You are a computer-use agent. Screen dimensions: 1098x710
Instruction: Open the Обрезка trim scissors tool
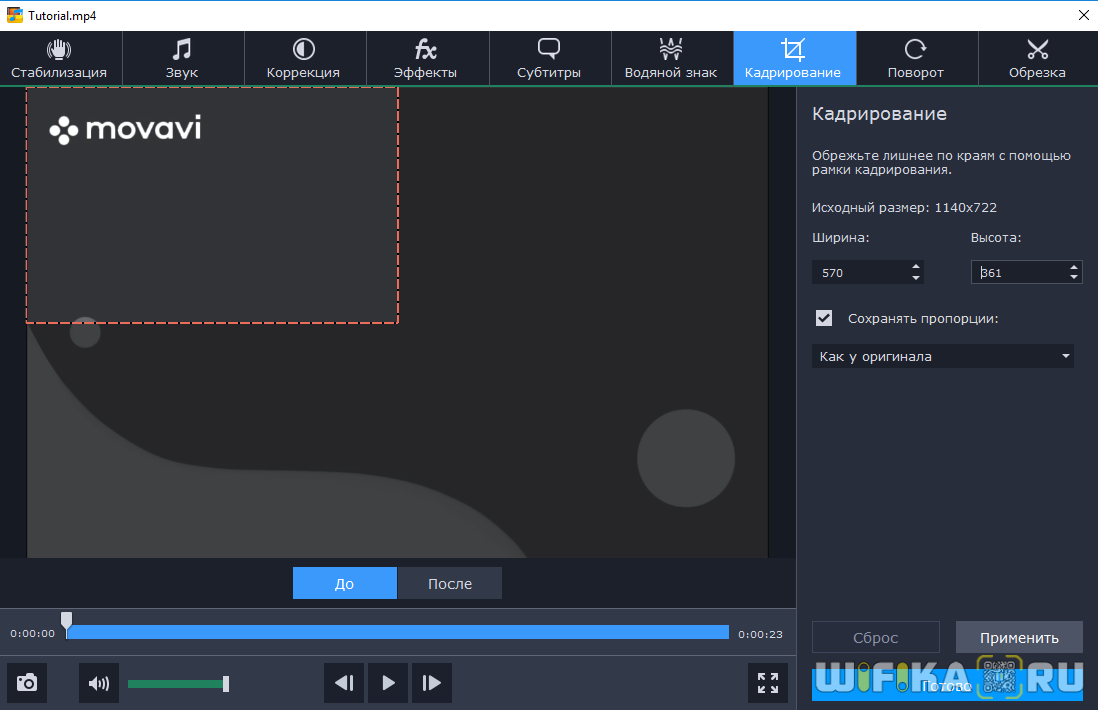[x=1037, y=58]
